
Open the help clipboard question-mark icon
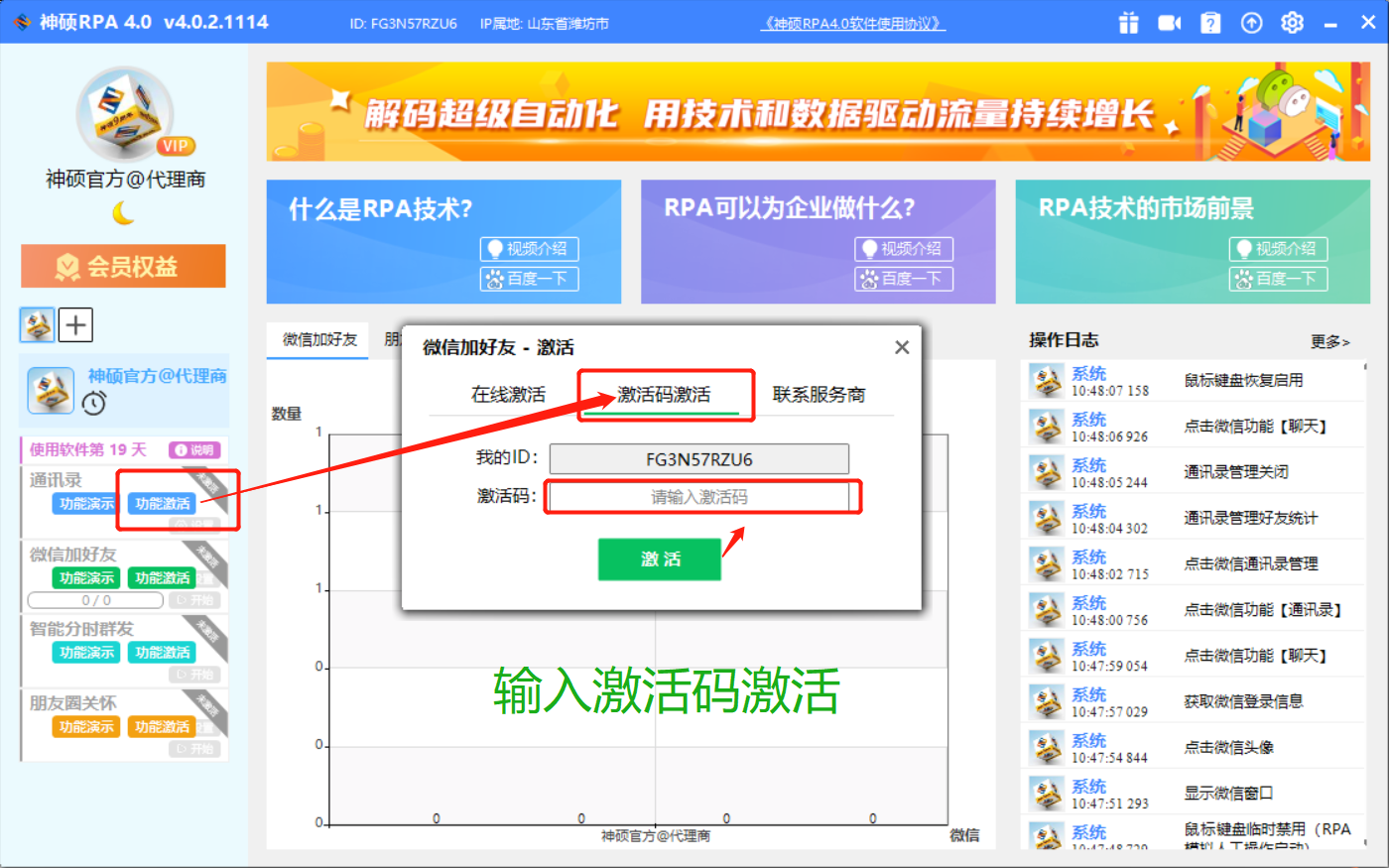click(1210, 23)
